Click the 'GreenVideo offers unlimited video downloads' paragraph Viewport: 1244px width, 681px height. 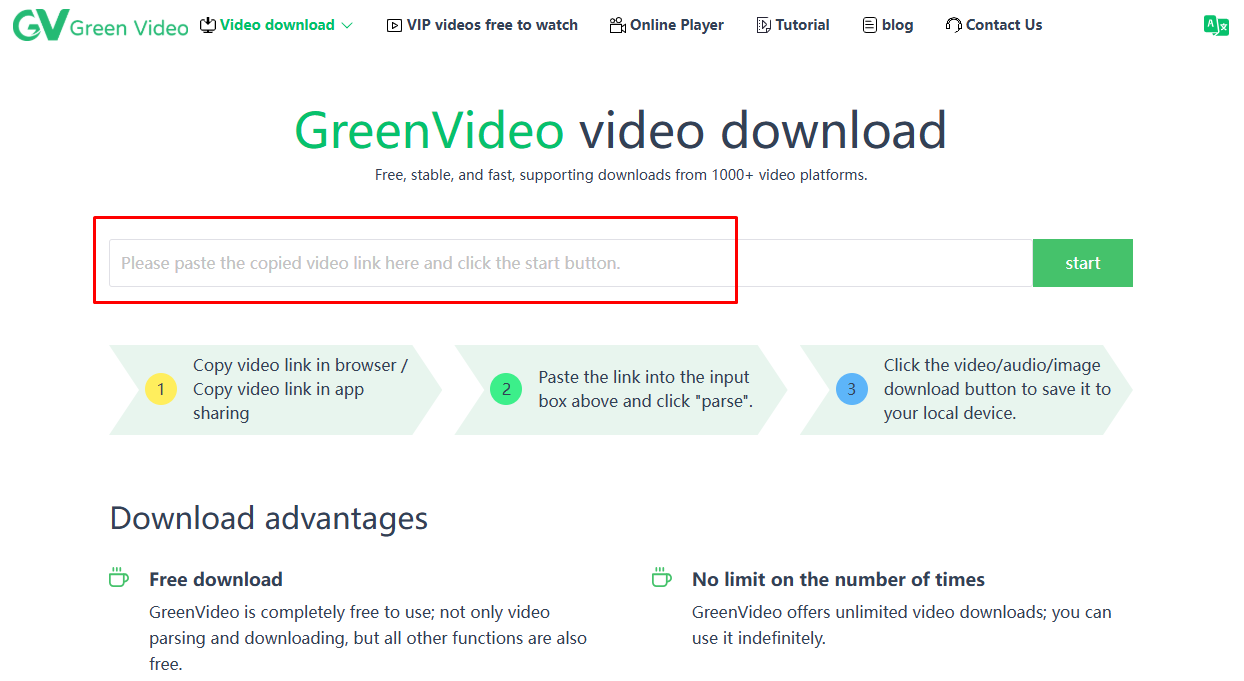coord(902,625)
